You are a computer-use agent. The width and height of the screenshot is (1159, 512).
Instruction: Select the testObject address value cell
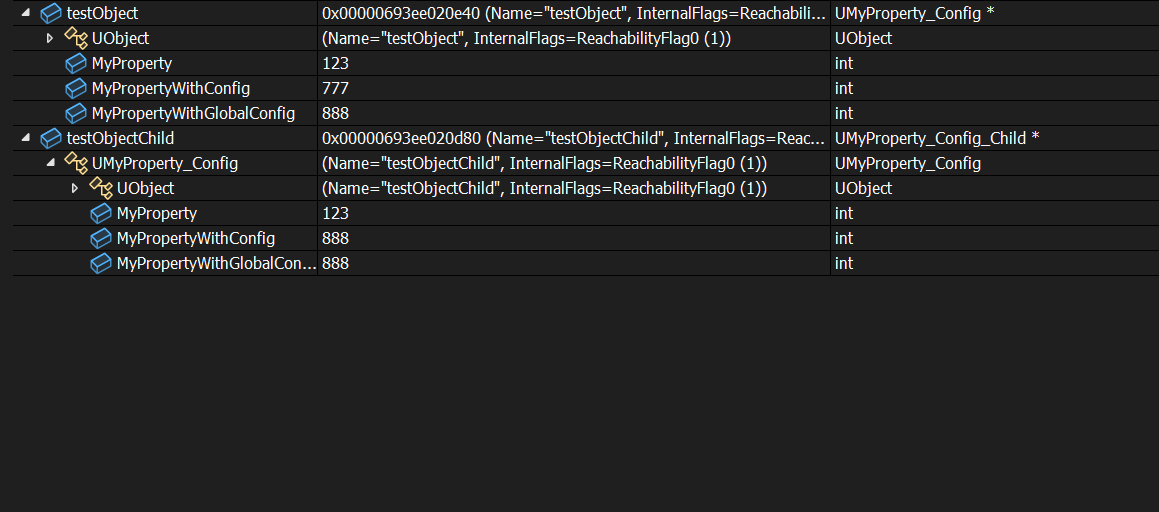pos(573,13)
